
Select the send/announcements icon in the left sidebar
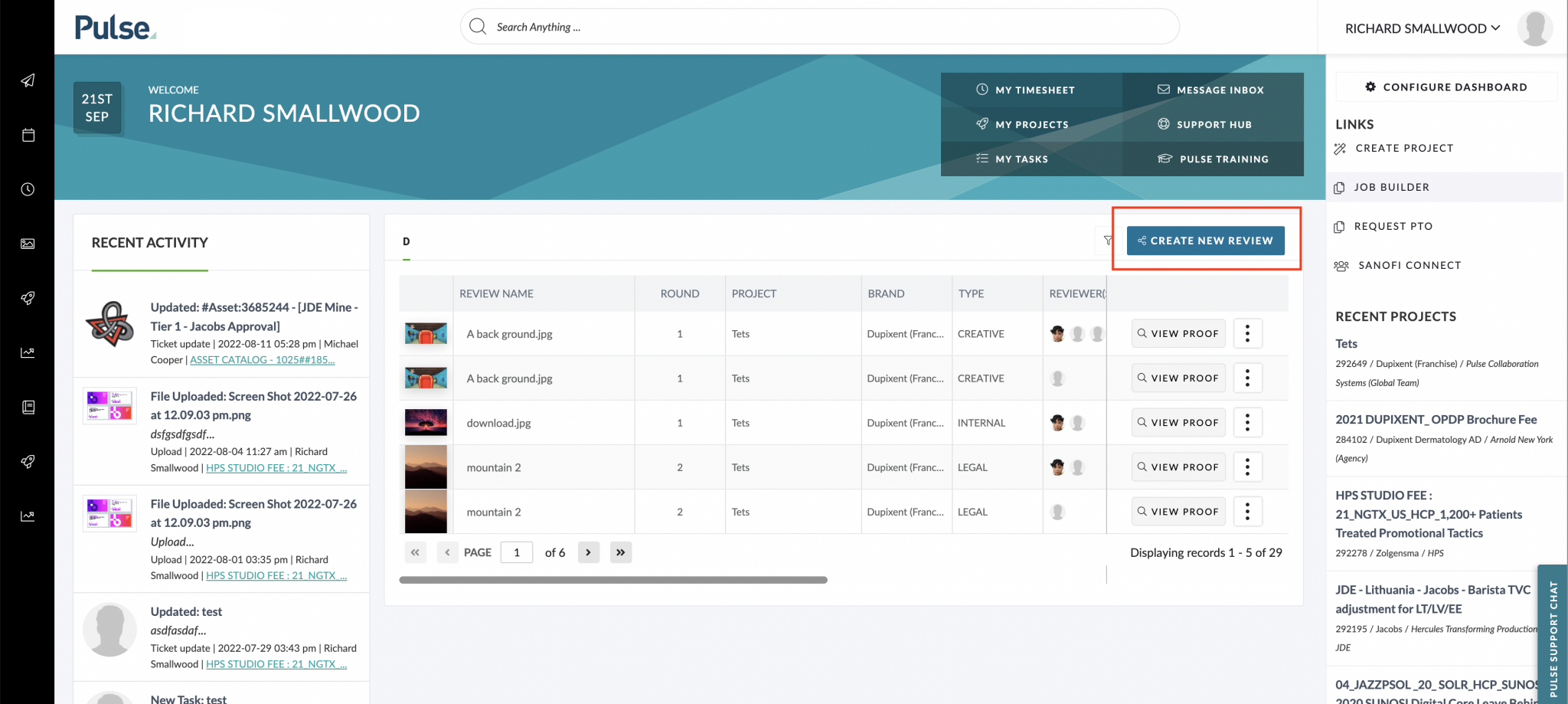[28, 80]
